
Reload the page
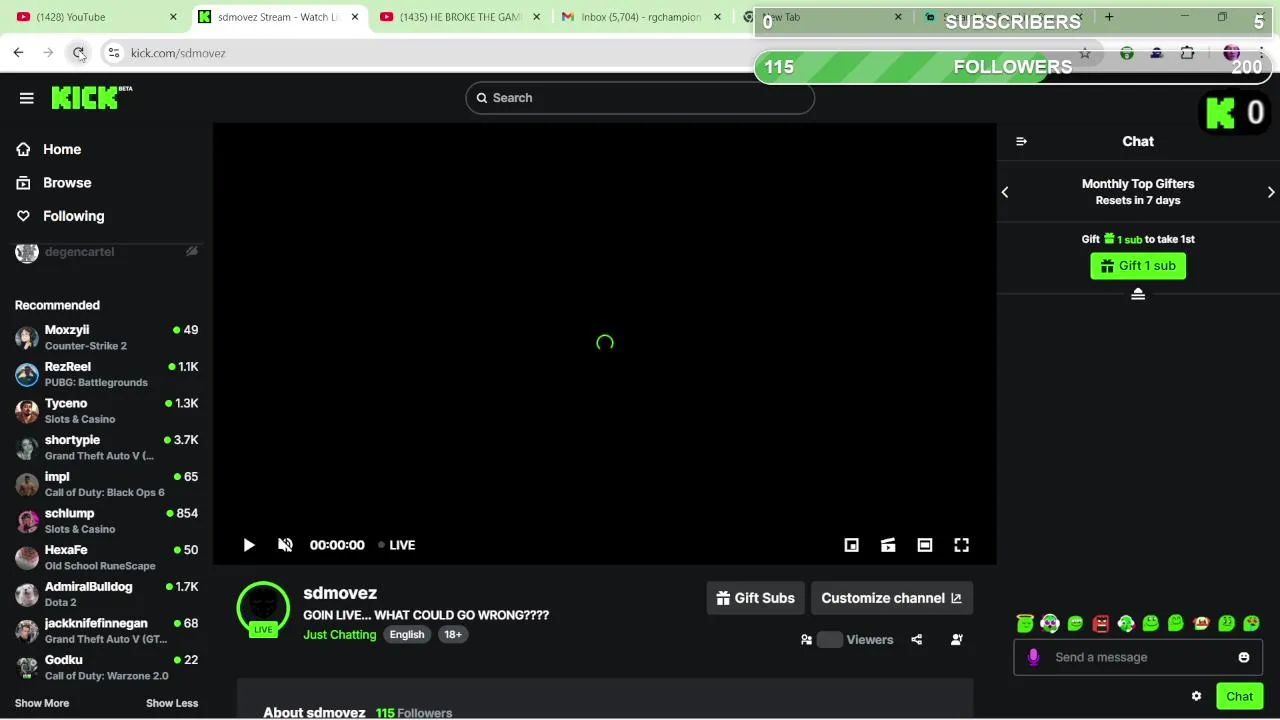pos(78,53)
